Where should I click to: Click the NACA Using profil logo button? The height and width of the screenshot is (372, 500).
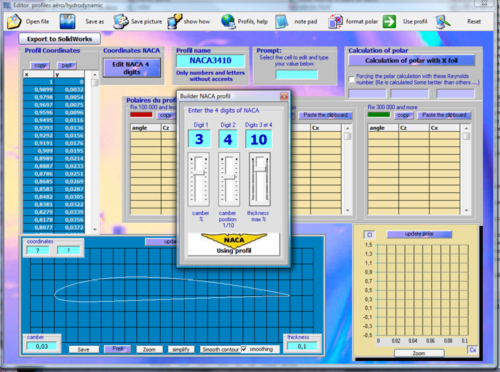click(234, 244)
